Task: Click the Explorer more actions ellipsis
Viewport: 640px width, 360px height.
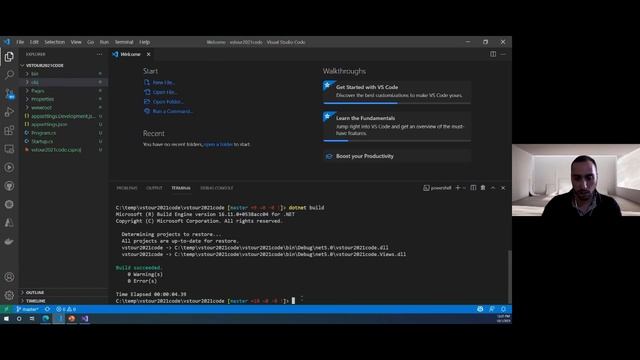Action: click(99, 54)
